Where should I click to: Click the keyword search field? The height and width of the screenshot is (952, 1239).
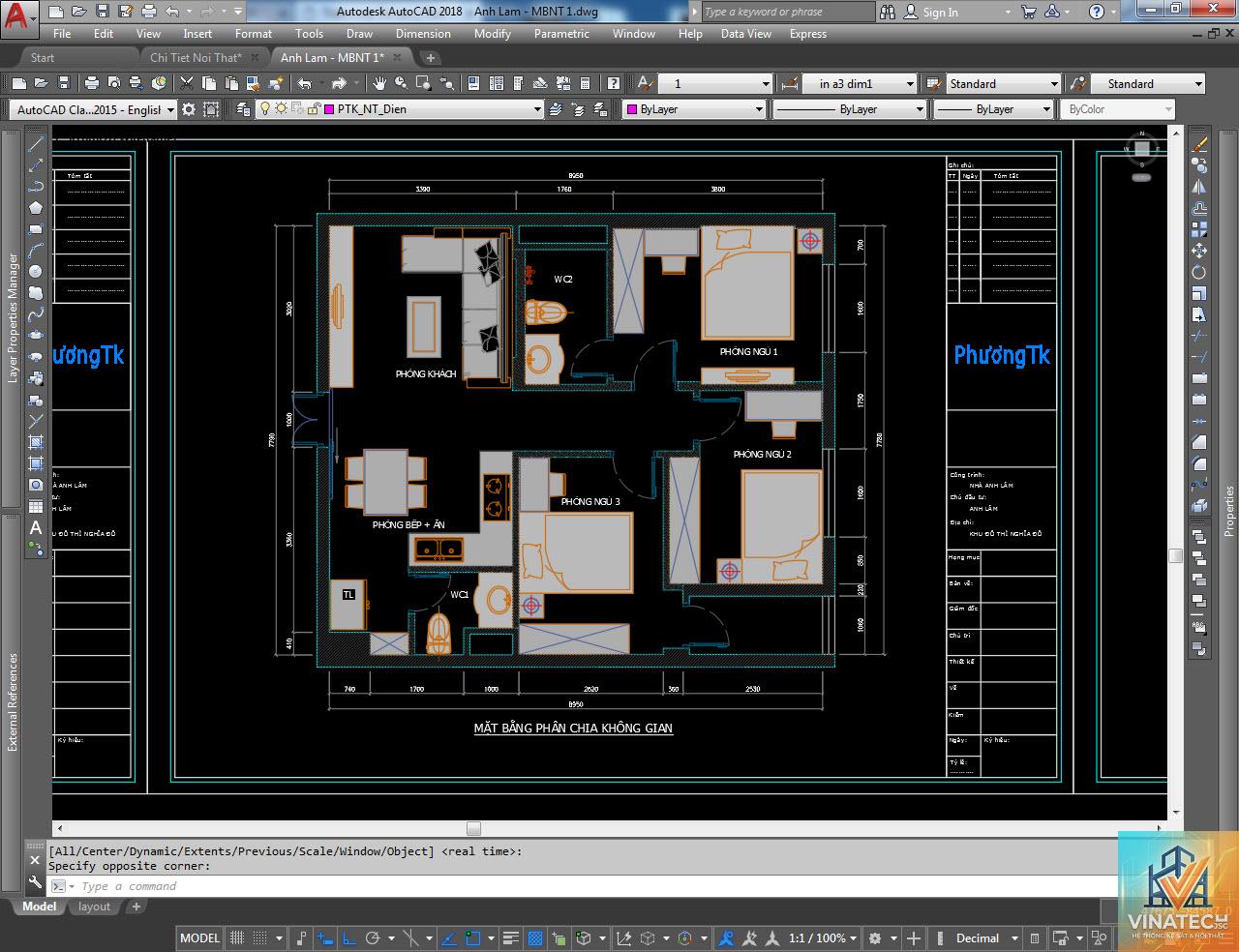(786, 12)
